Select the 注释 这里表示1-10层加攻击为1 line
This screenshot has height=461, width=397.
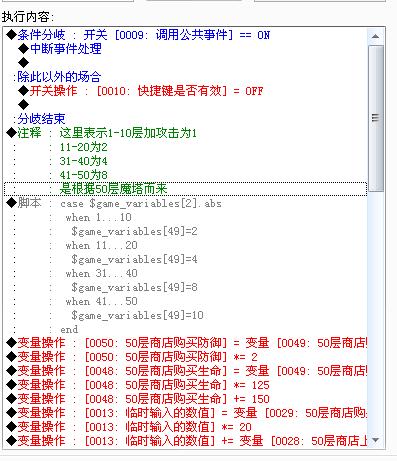coord(186,133)
